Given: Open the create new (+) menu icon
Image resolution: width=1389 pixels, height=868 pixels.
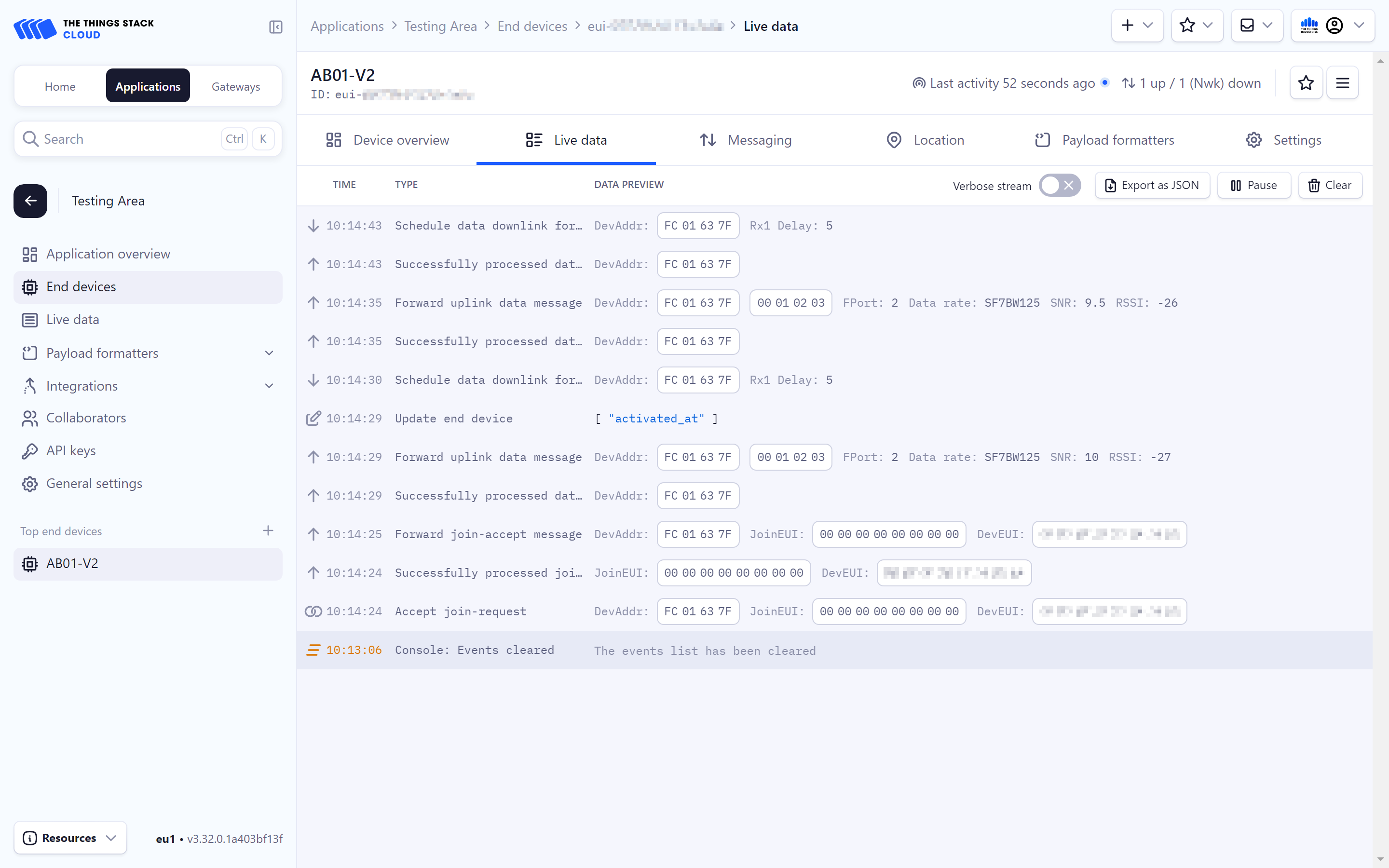Looking at the screenshot, I should tap(1127, 25).
